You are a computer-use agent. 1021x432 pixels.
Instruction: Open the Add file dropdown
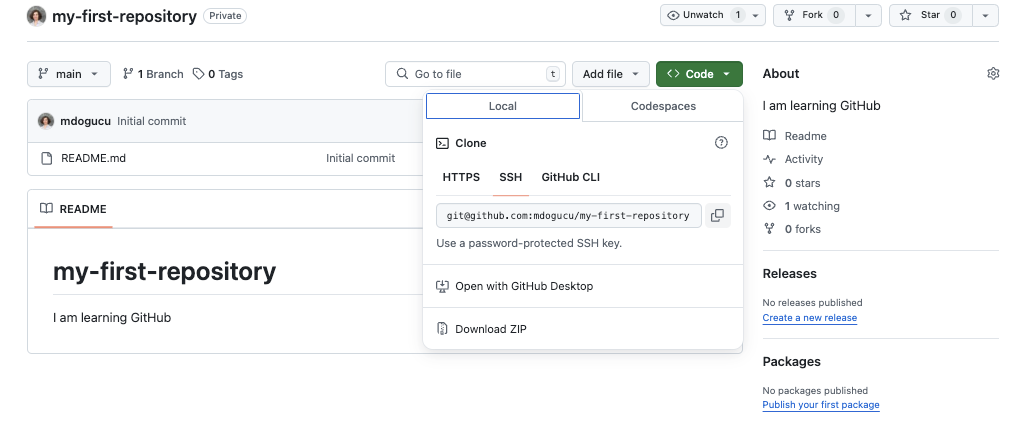[x=611, y=74]
